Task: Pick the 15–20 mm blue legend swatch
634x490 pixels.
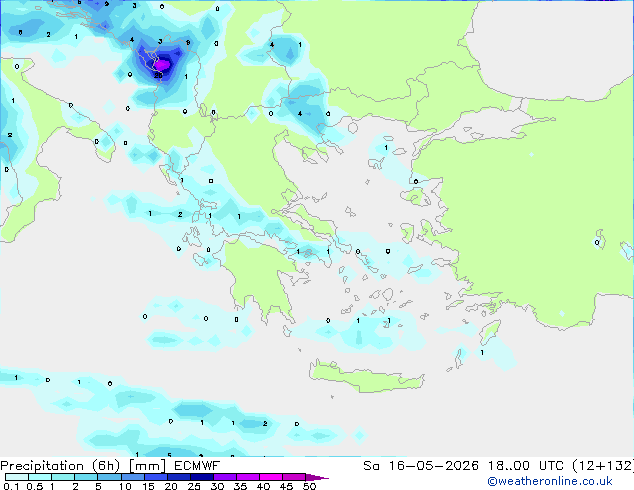Action: pyautogui.click(x=155, y=477)
